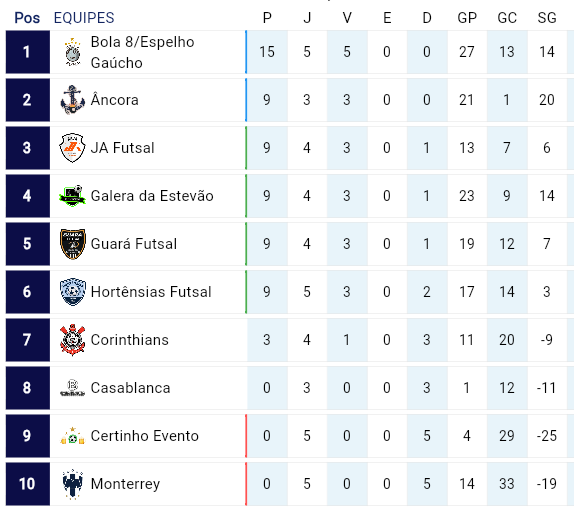Viewport: 574px width, 515px height.
Task: Click the EQUIPES column header
Action: (x=84, y=18)
